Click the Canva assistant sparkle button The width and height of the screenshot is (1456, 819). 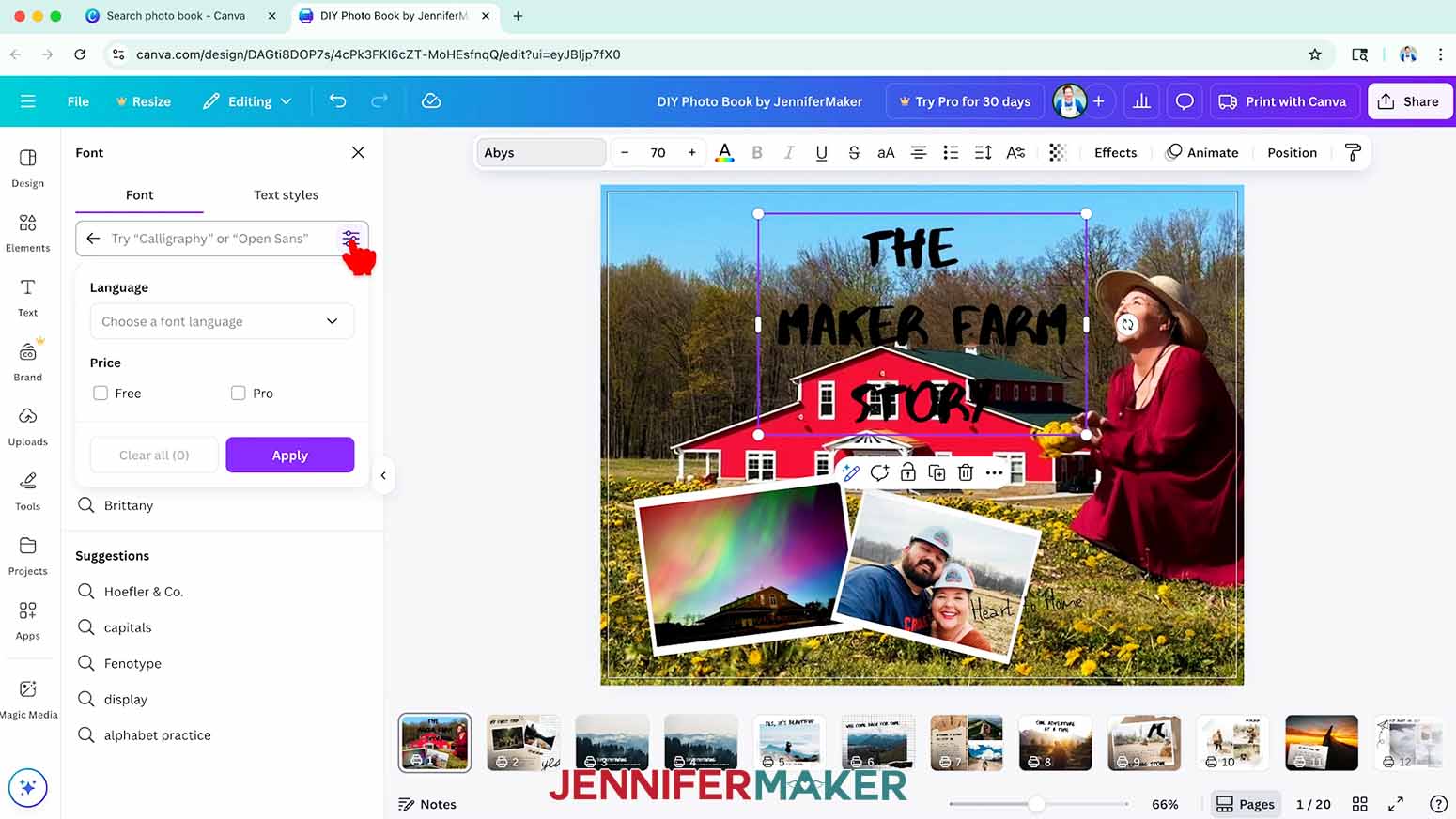point(27,787)
